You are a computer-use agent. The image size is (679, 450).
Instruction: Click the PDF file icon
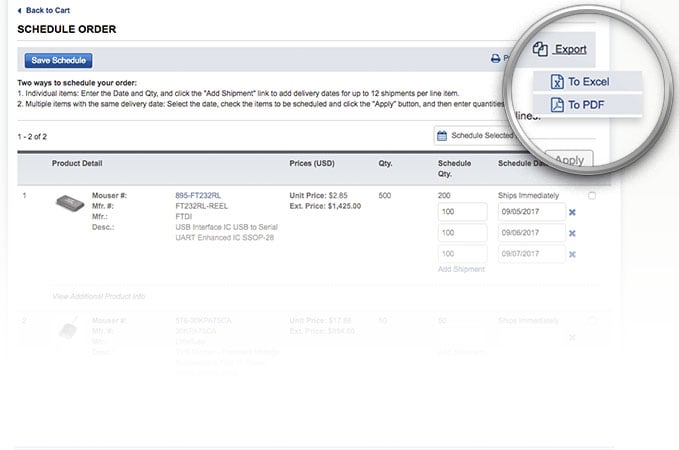click(x=557, y=105)
